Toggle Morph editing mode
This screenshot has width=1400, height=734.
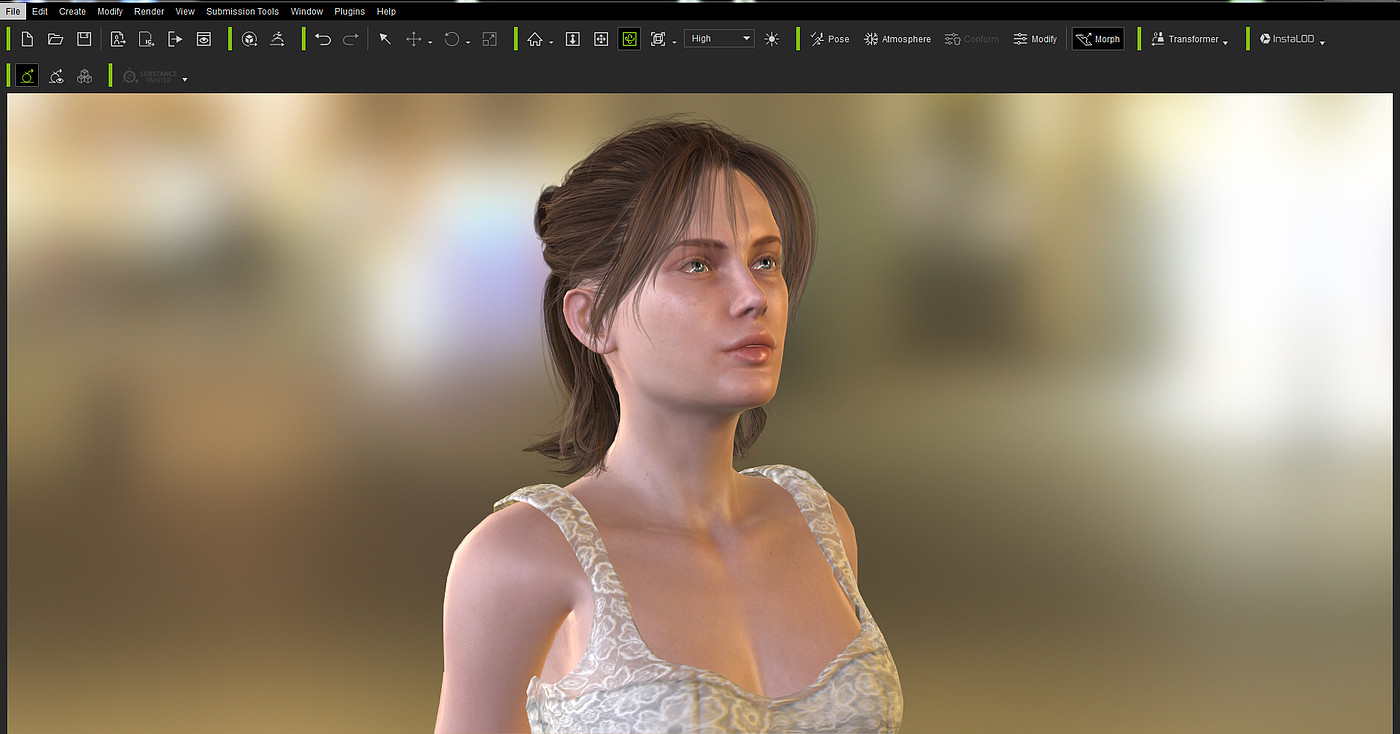[1098, 39]
